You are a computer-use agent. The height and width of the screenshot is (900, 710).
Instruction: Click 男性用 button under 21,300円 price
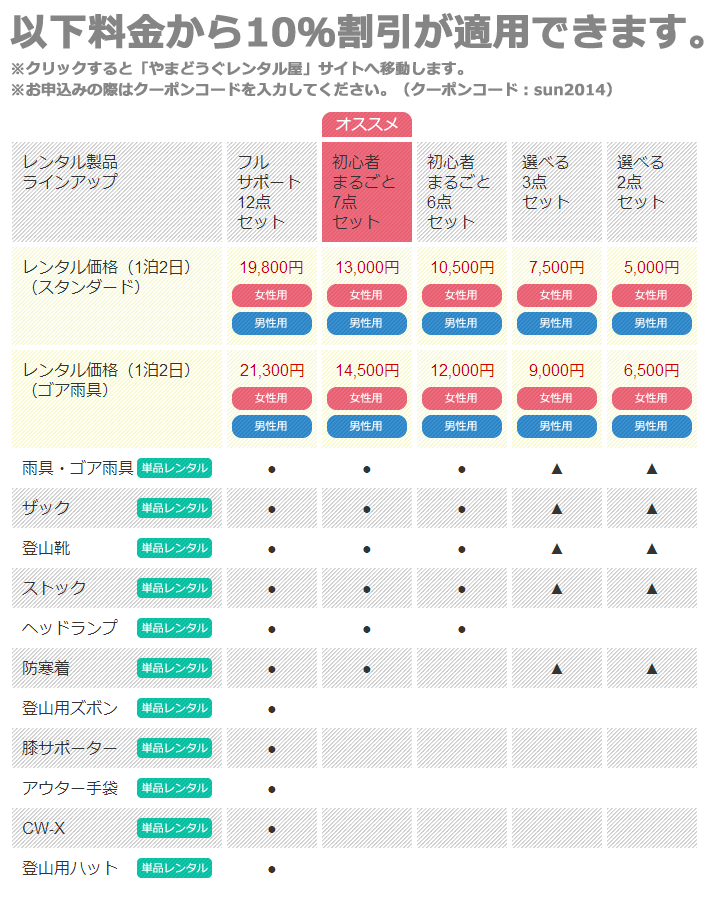(271, 426)
